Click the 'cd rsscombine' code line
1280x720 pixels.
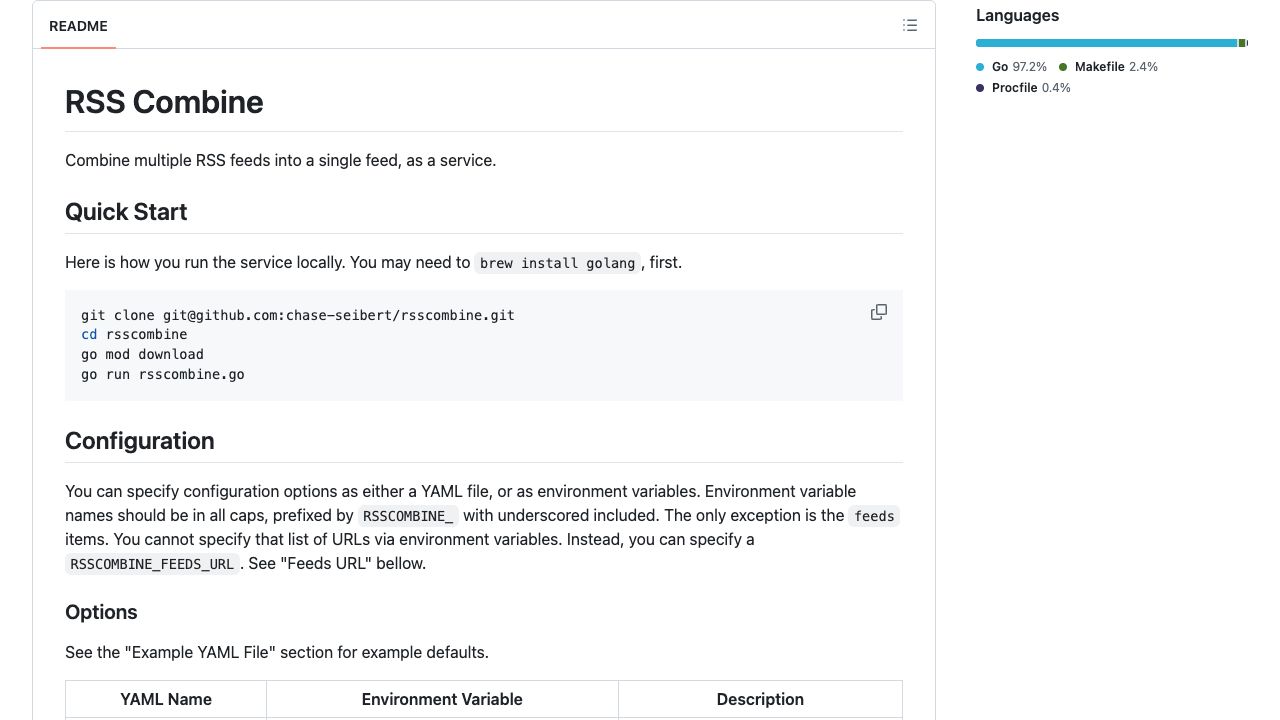[134, 335]
